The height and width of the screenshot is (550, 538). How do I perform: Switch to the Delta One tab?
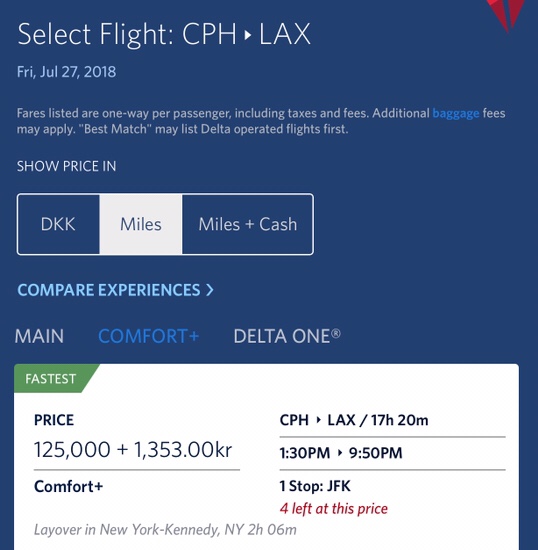287,336
